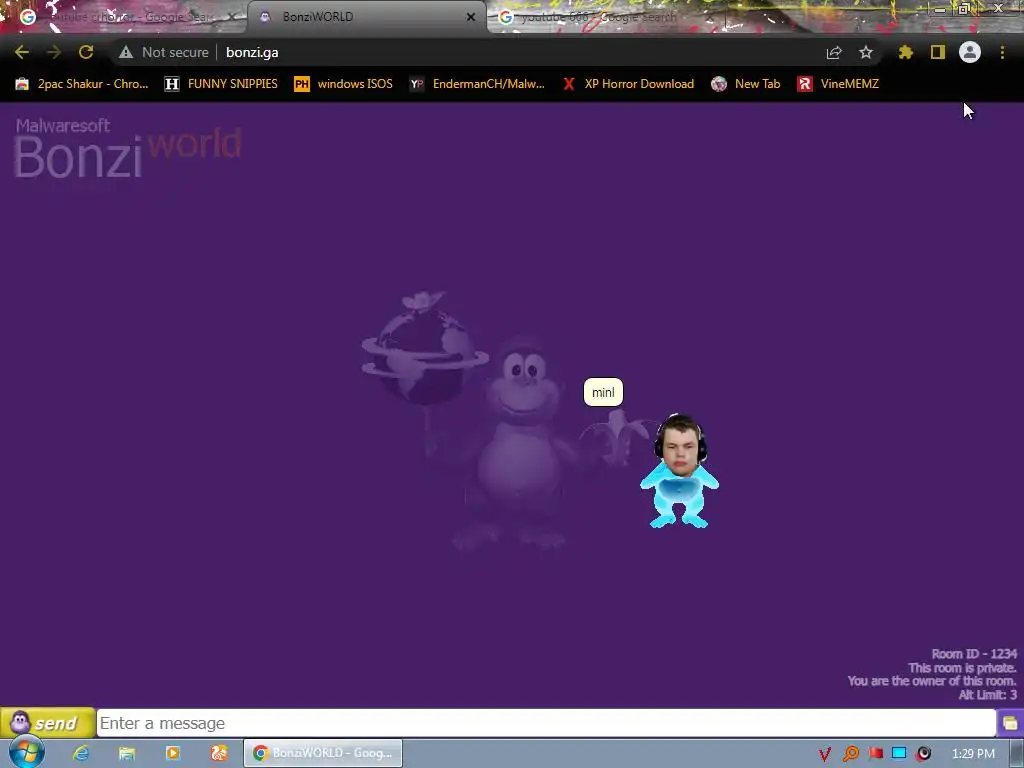
Task: Open the Action Center red flag icon
Action: pyautogui.click(x=875, y=754)
